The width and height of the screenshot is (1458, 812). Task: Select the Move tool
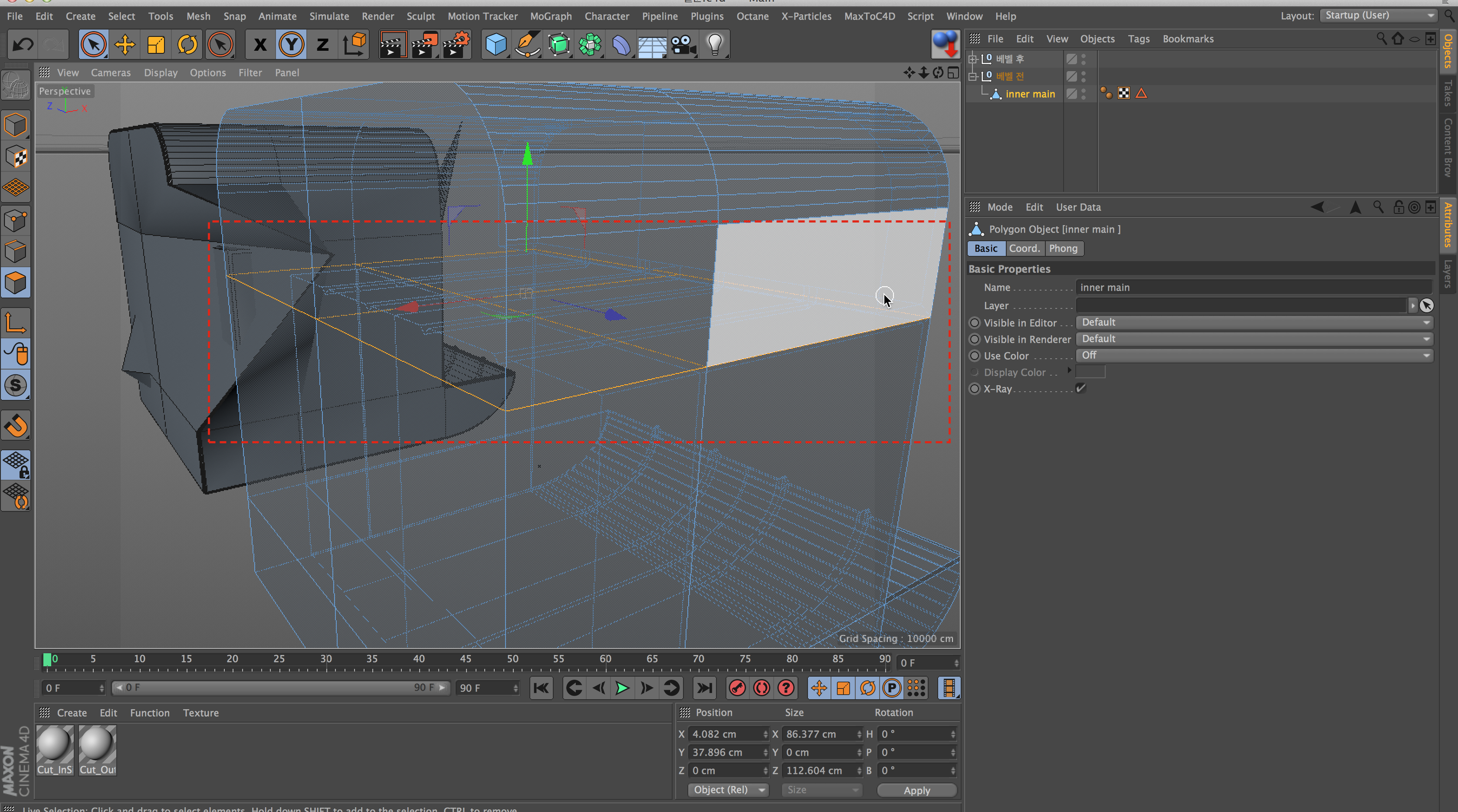125,44
